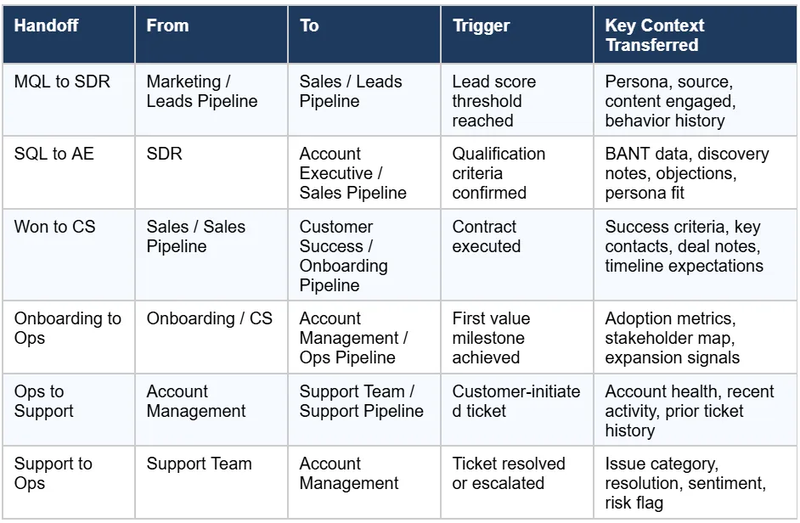Select the MQL to SDR cell

click(x=55, y=82)
